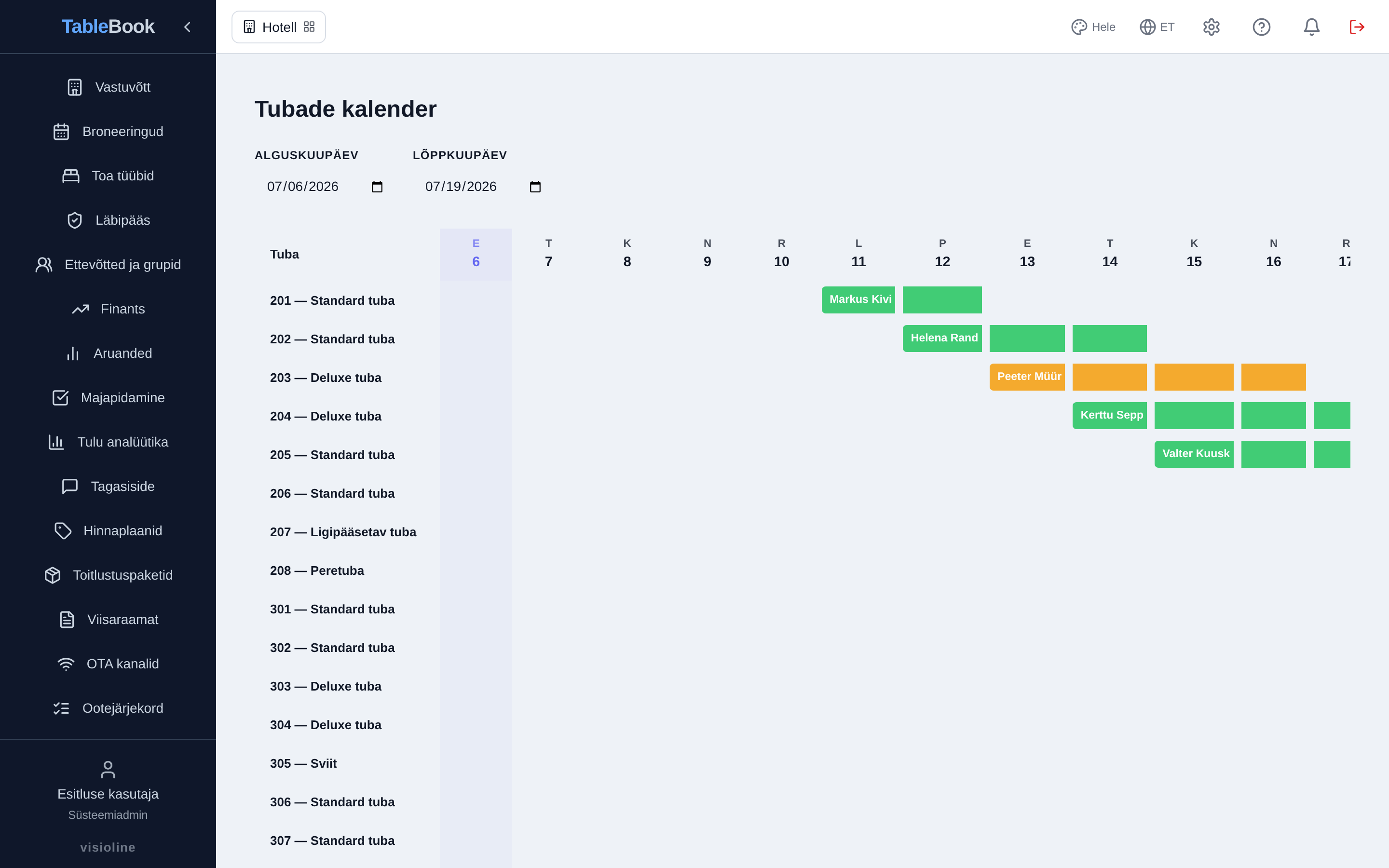Show notifications with the bell icon

pyautogui.click(x=1311, y=27)
